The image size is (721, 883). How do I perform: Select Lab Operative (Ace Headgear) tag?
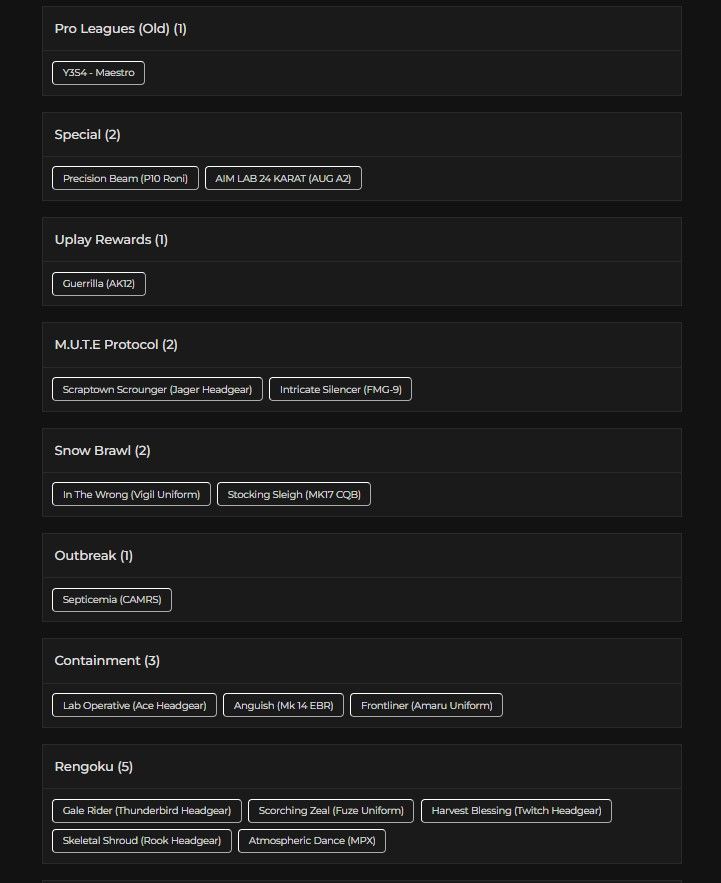(x=135, y=705)
